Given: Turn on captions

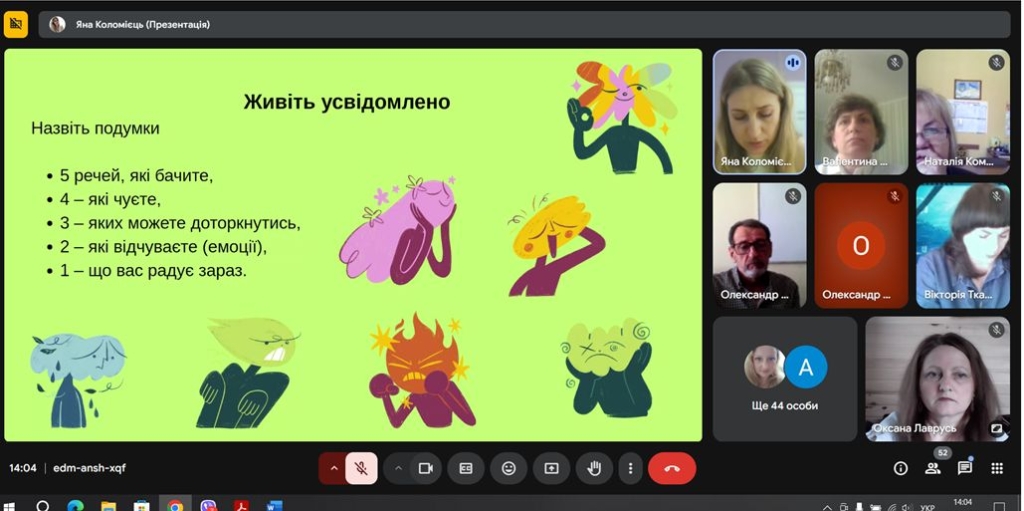Looking at the screenshot, I should (x=466, y=468).
